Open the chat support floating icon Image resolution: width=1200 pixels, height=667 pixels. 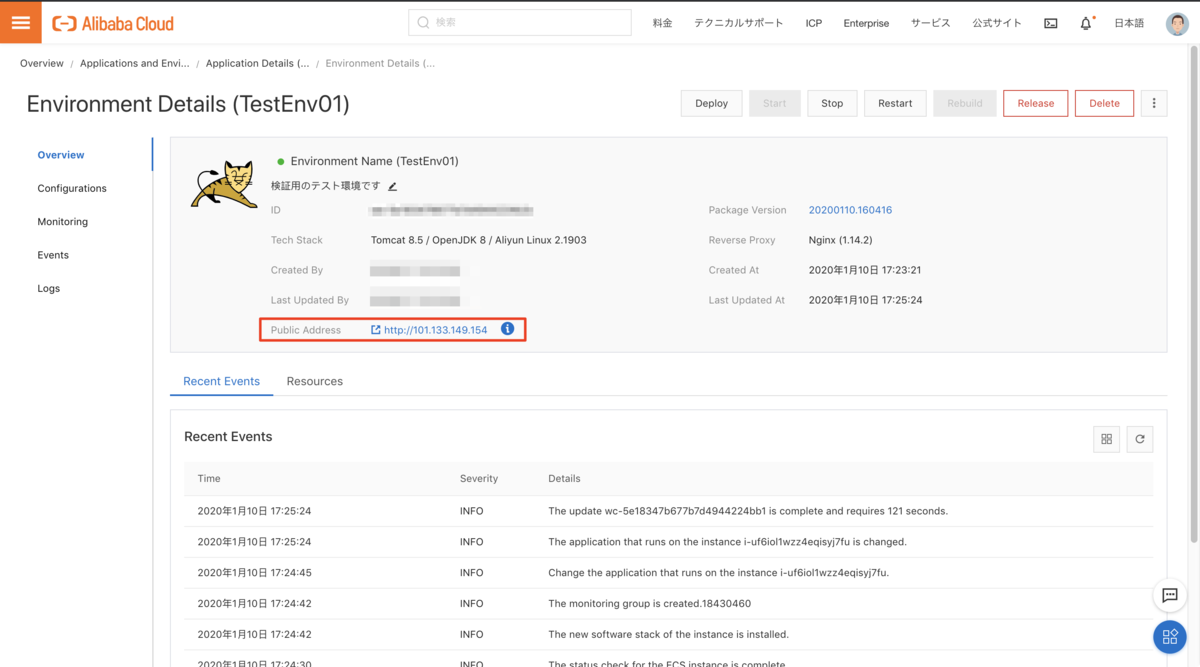click(1170, 595)
